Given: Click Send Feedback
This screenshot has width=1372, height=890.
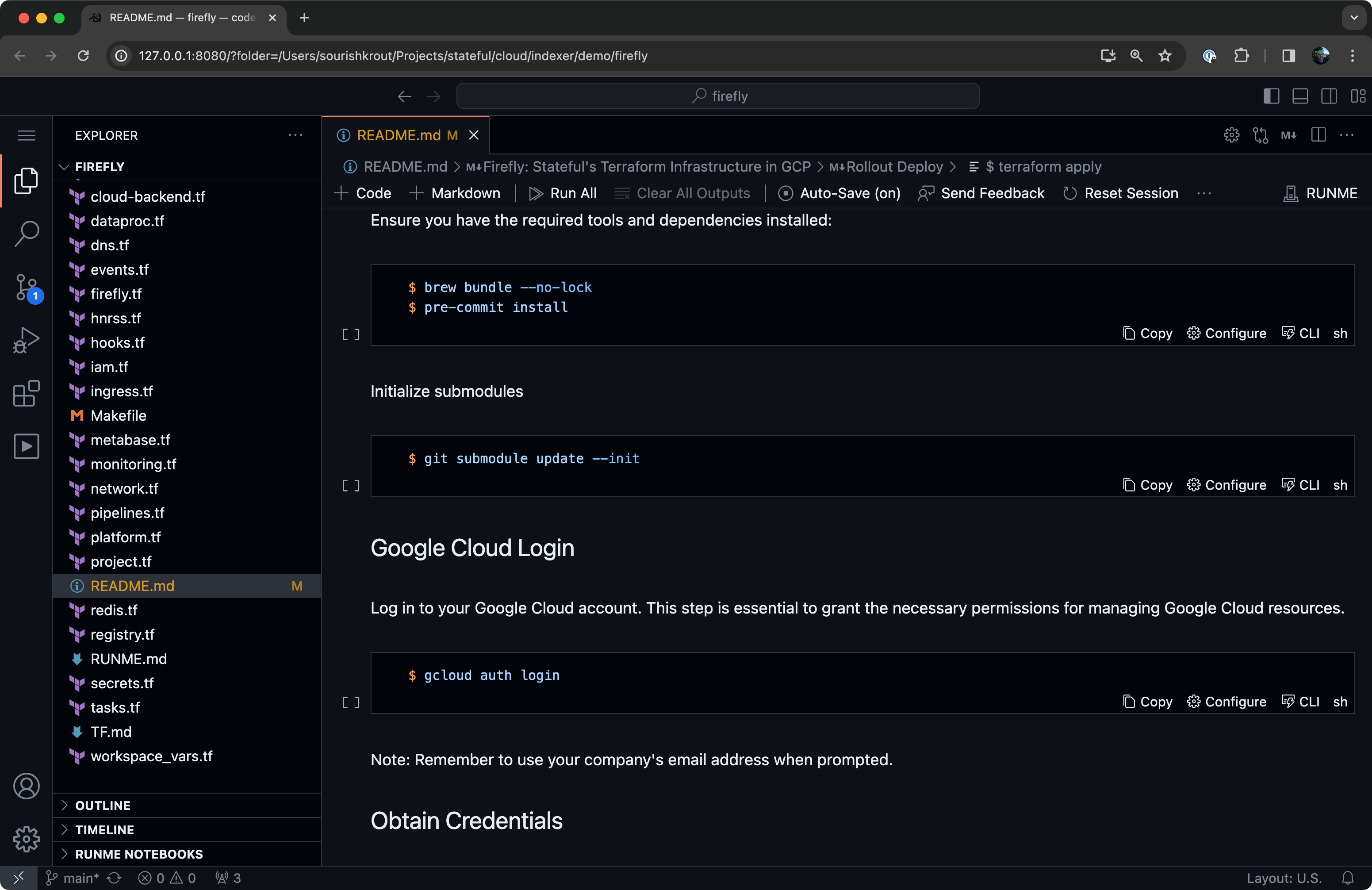Looking at the screenshot, I should 981,193.
